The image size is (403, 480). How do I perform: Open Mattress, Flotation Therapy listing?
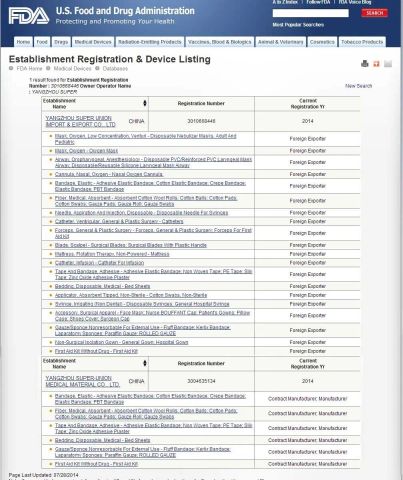tap(112, 254)
